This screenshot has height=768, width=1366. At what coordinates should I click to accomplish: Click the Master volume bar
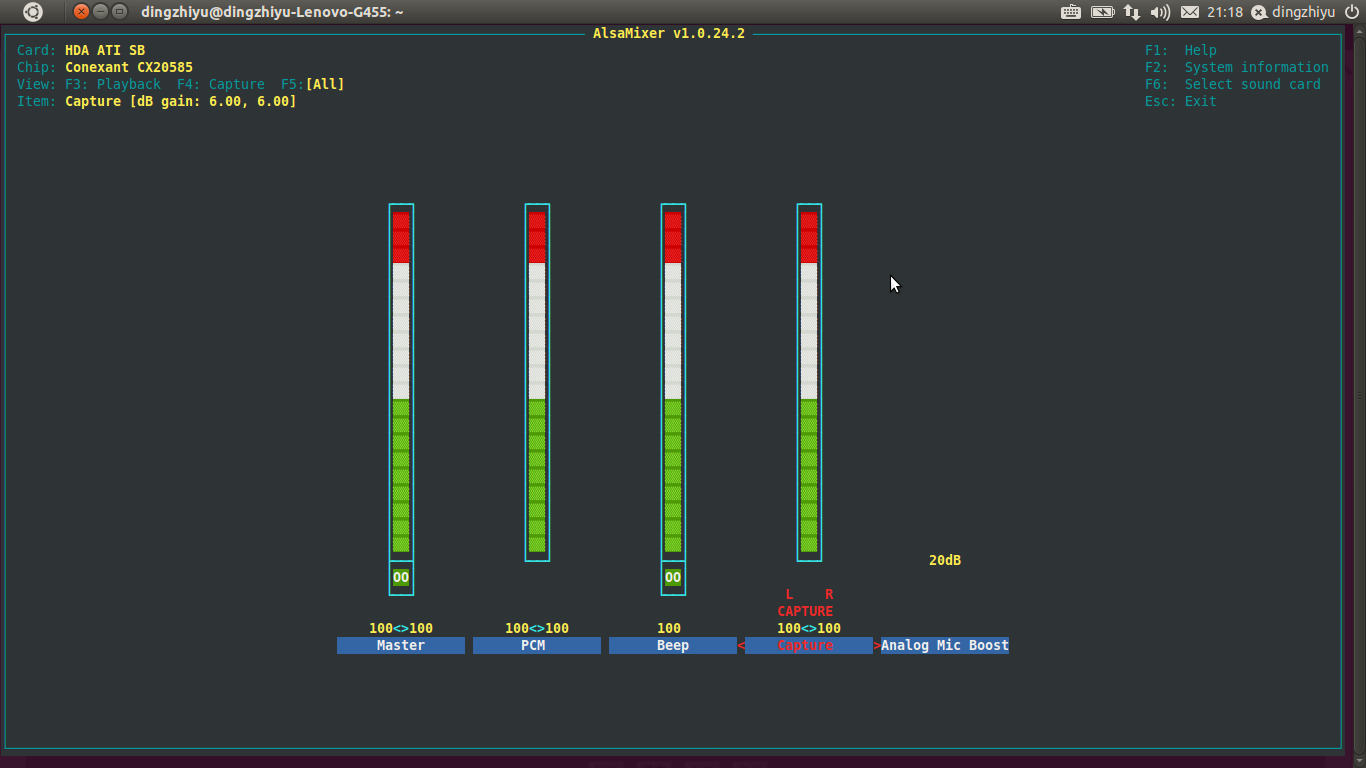pos(401,382)
